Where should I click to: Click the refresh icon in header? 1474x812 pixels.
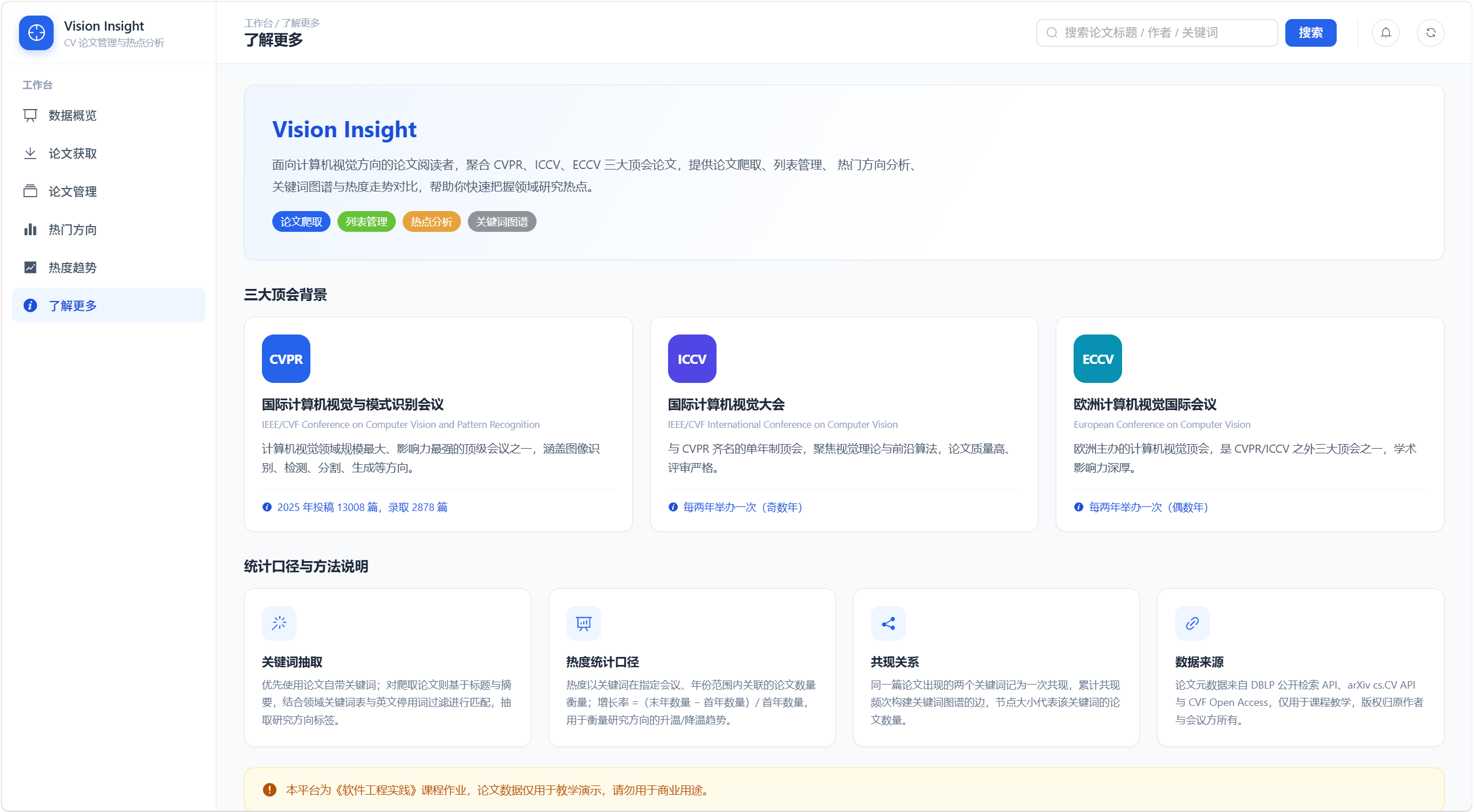click(x=1430, y=33)
